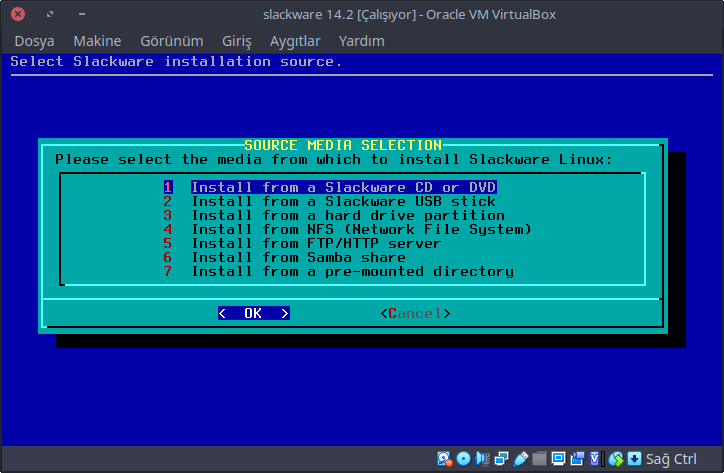Click the keyboard capture down-arrow icon
Screen dimensions: 724x473
coord(634,459)
